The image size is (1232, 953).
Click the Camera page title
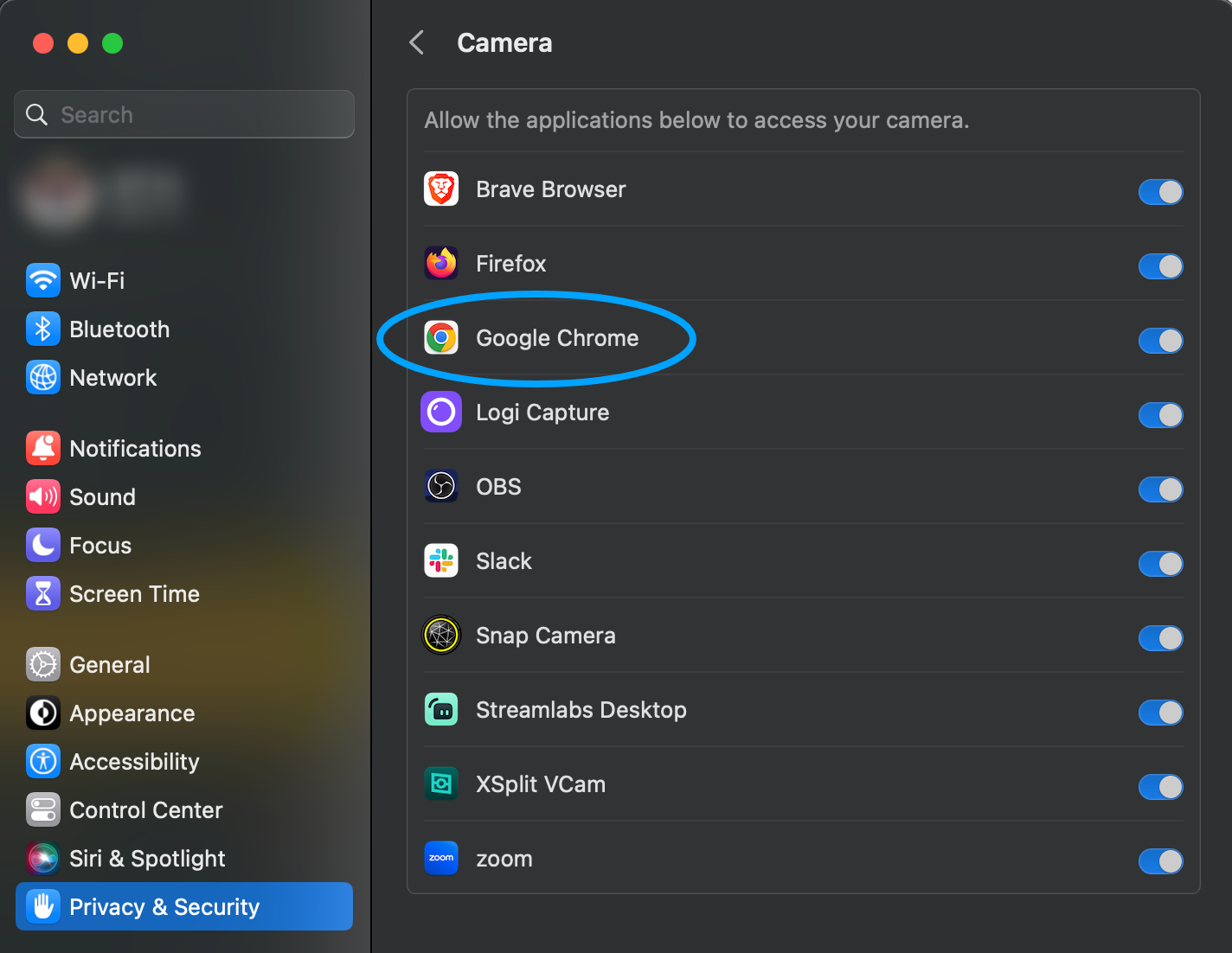[x=504, y=42]
